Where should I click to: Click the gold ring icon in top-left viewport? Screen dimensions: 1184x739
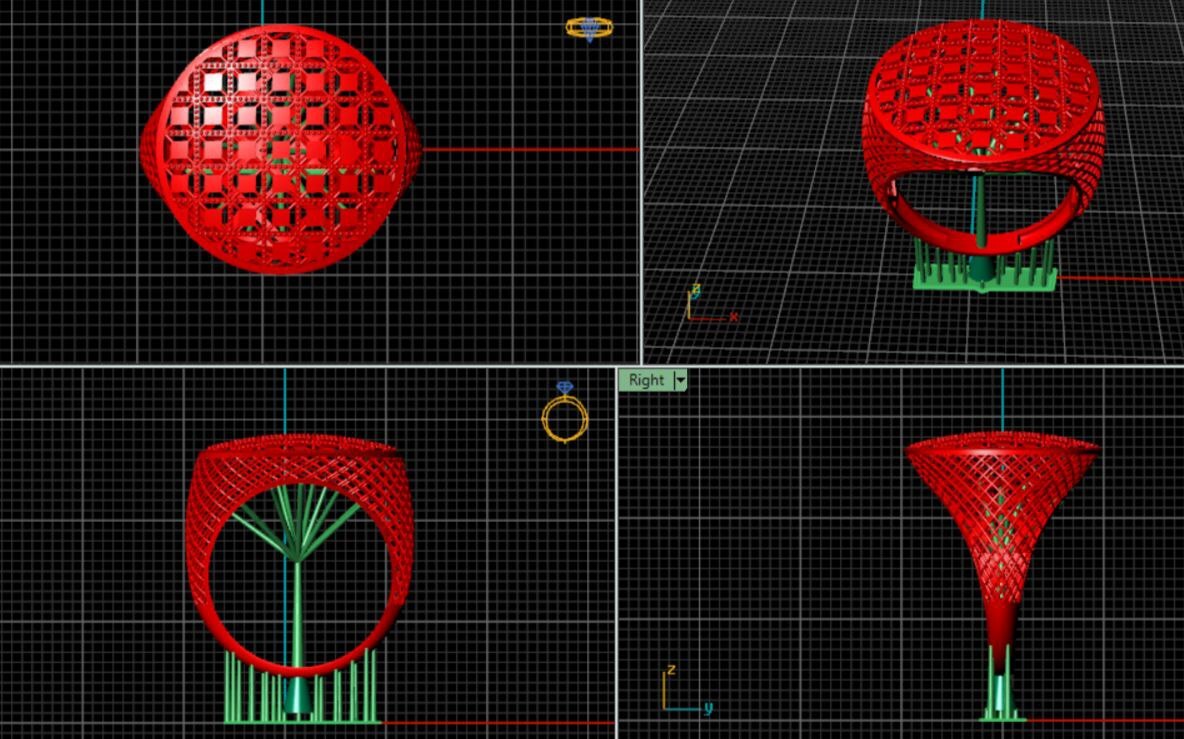pos(589,29)
